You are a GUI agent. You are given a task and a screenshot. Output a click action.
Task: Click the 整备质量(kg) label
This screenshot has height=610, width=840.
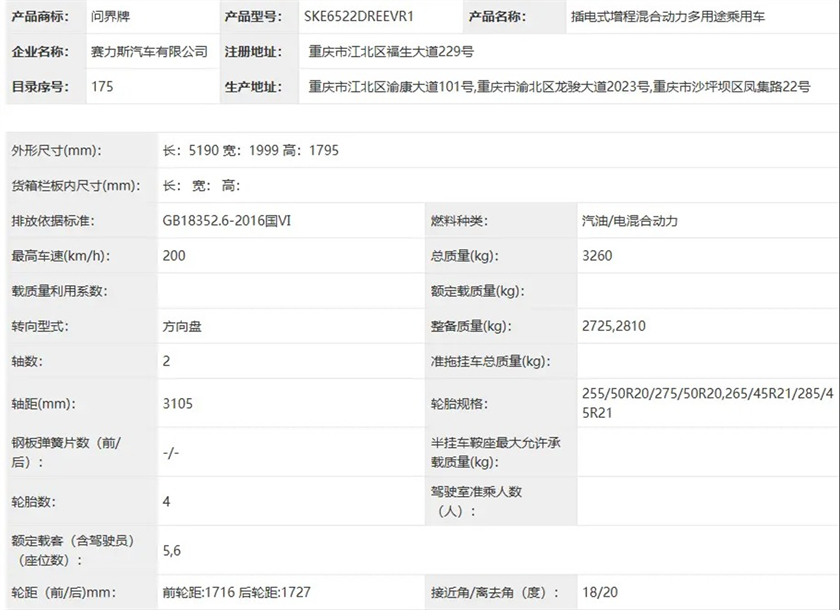(471, 326)
